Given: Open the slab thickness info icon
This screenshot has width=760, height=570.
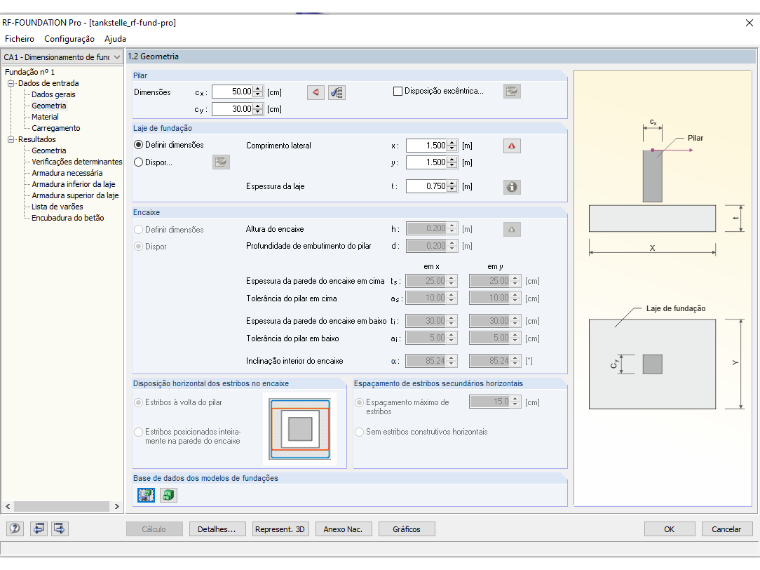Looking at the screenshot, I should click(x=512, y=187).
